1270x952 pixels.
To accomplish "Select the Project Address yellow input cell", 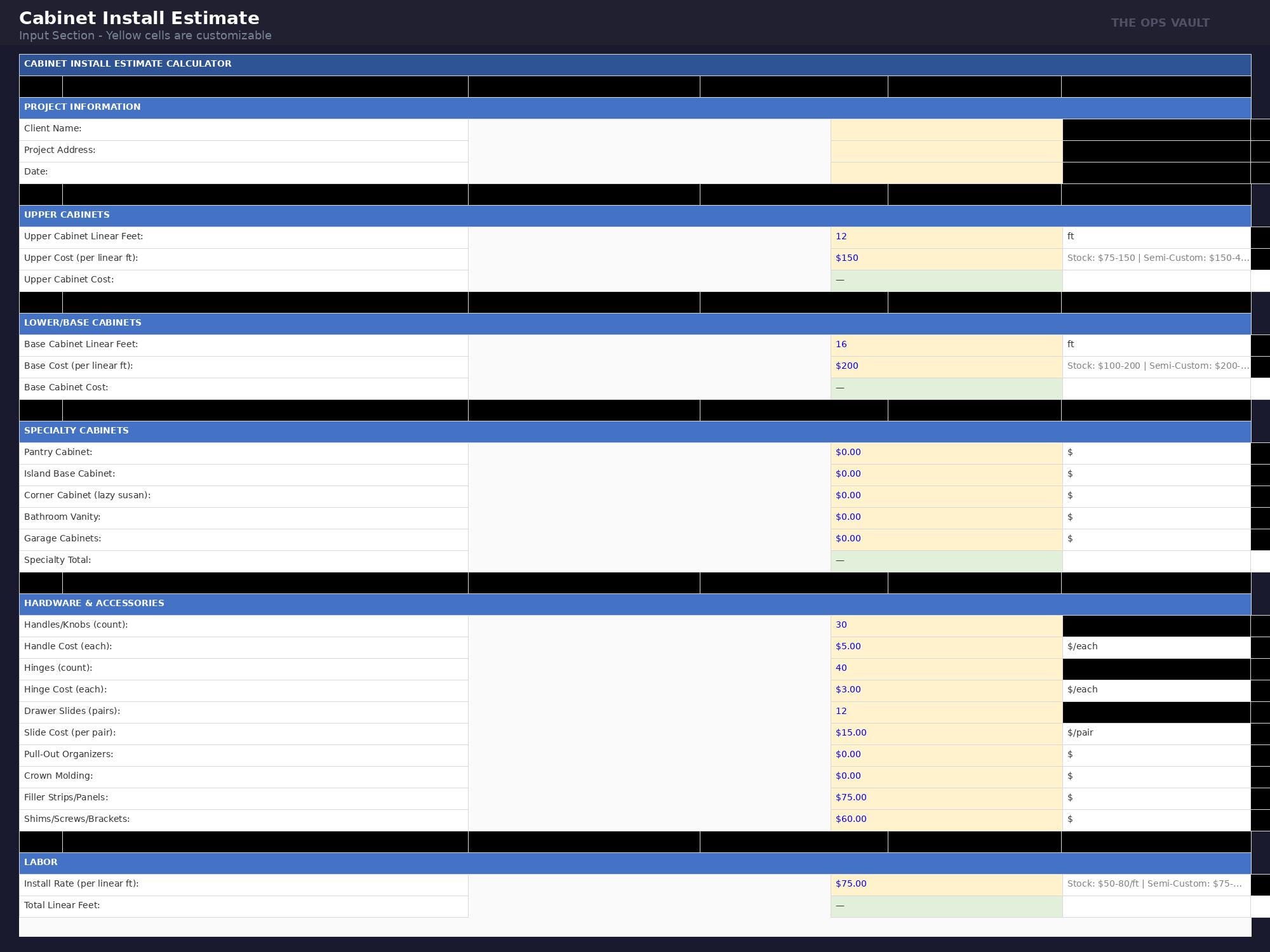I will pyautogui.click(x=946, y=152).
